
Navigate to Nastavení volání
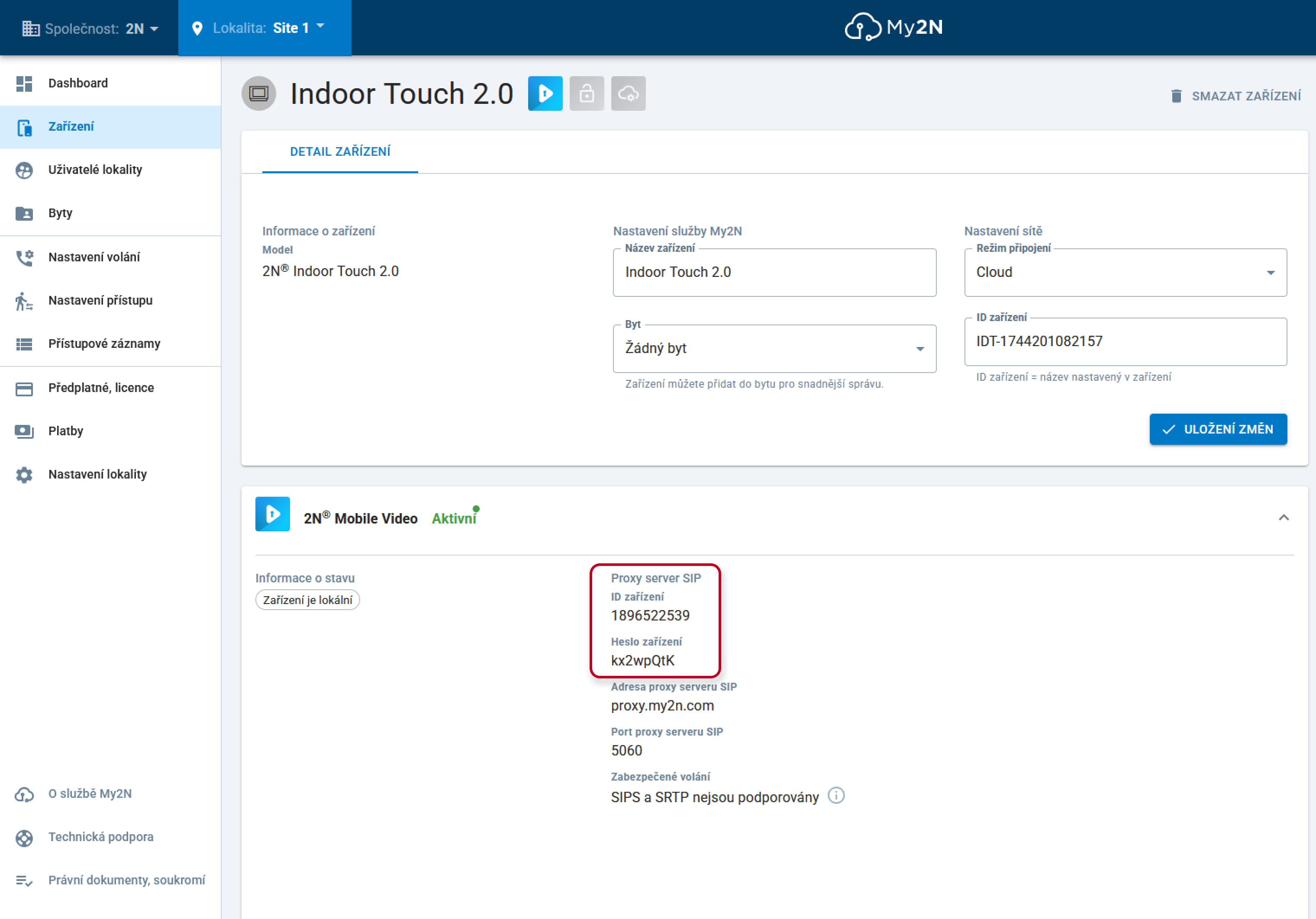(x=111, y=257)
